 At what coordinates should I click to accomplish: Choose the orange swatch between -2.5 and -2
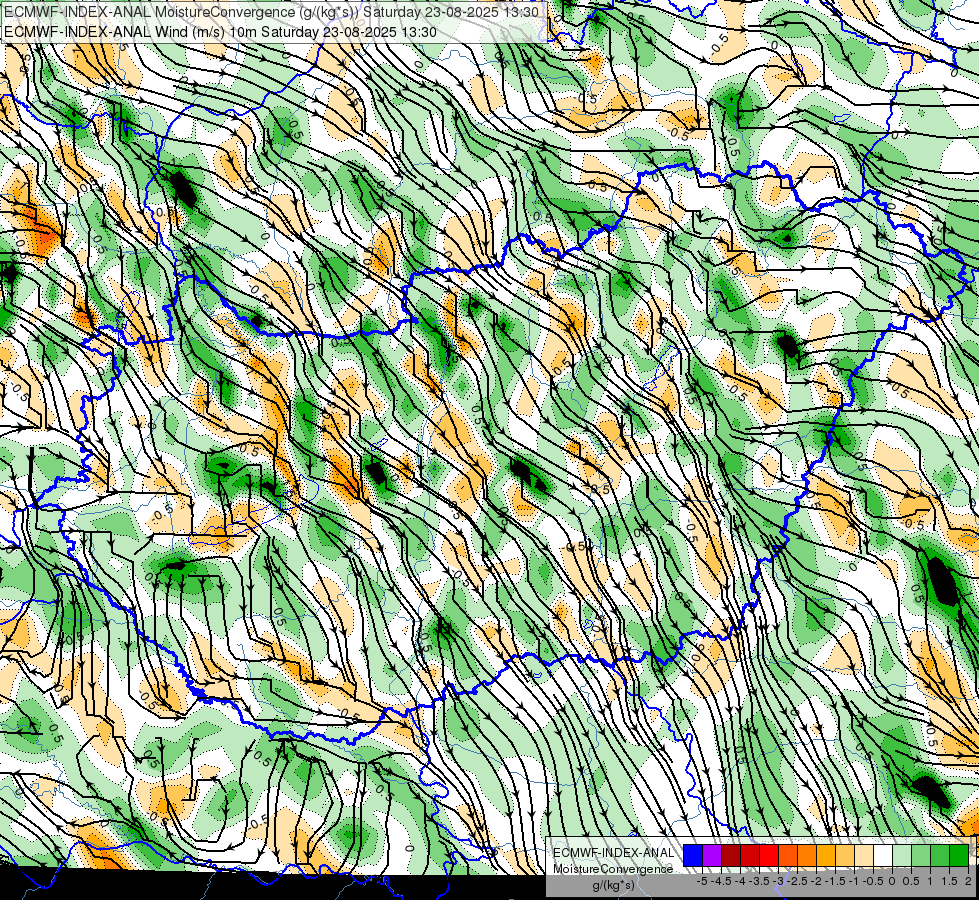click(807, 856)
